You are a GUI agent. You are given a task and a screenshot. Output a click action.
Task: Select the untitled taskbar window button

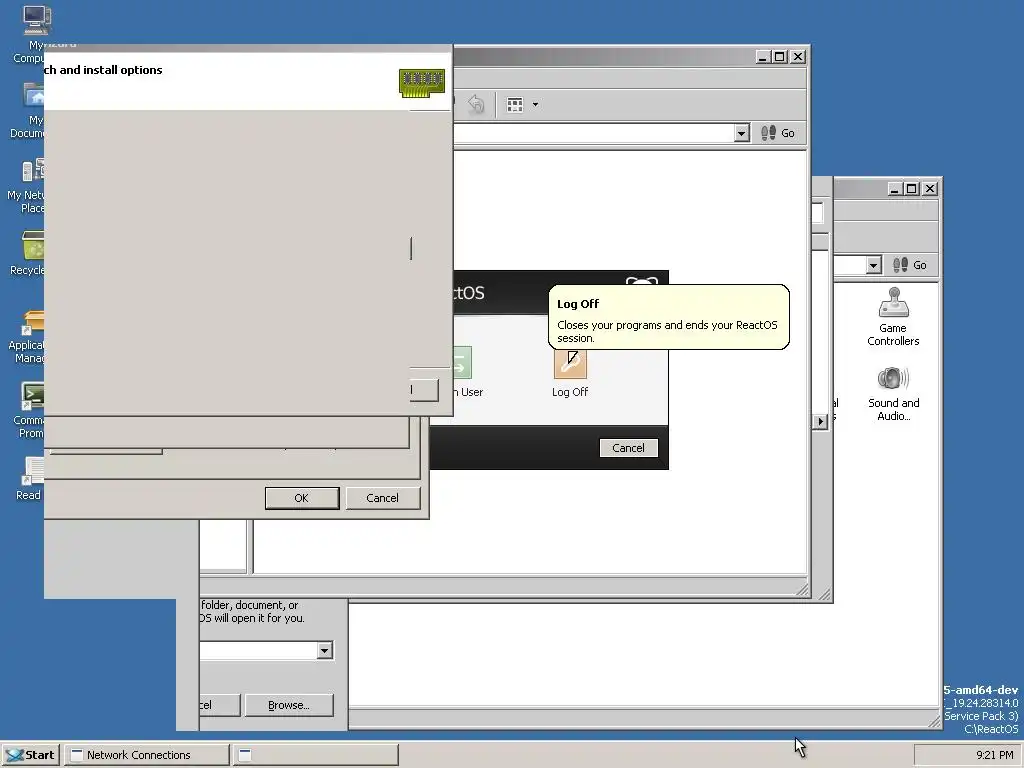tap(316, 755)
